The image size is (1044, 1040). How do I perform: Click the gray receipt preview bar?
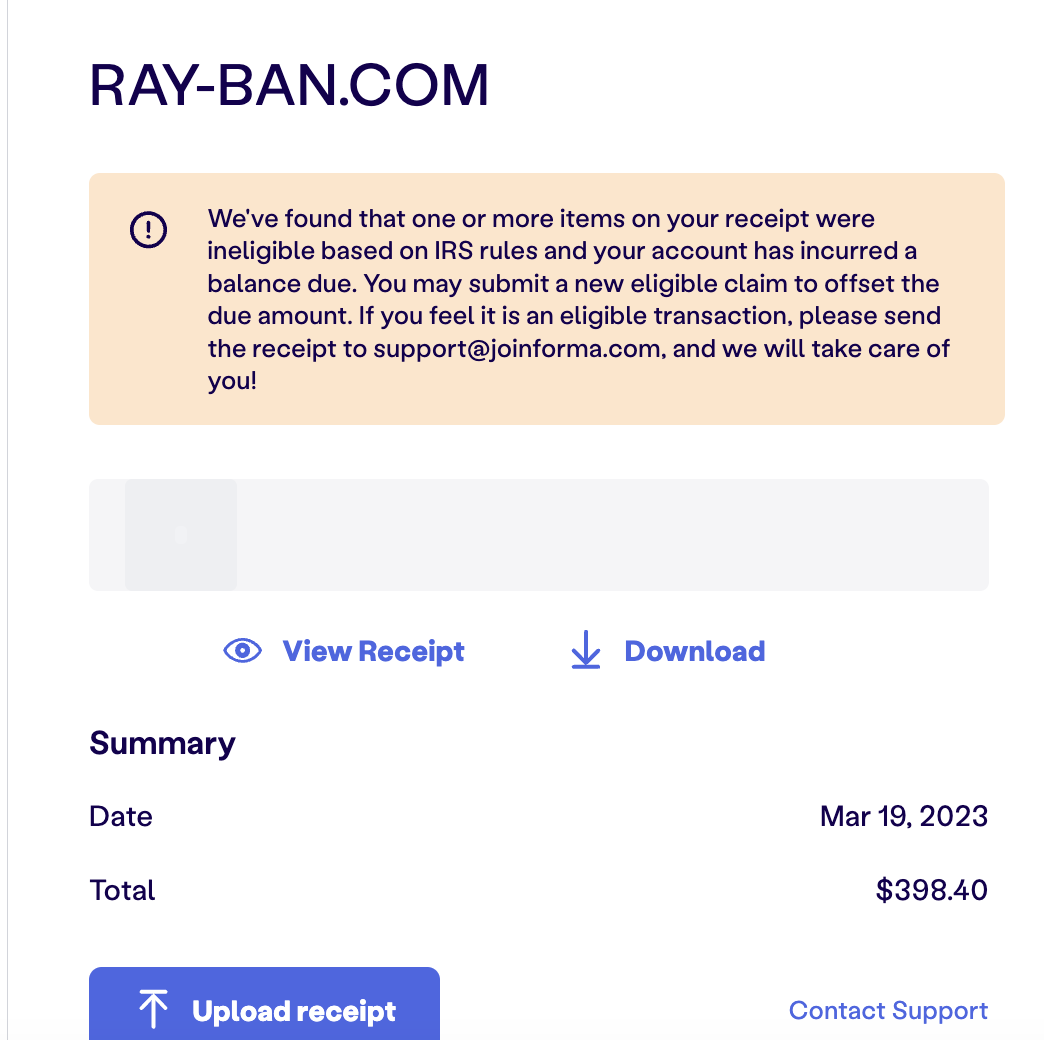(x=610, y=535)
